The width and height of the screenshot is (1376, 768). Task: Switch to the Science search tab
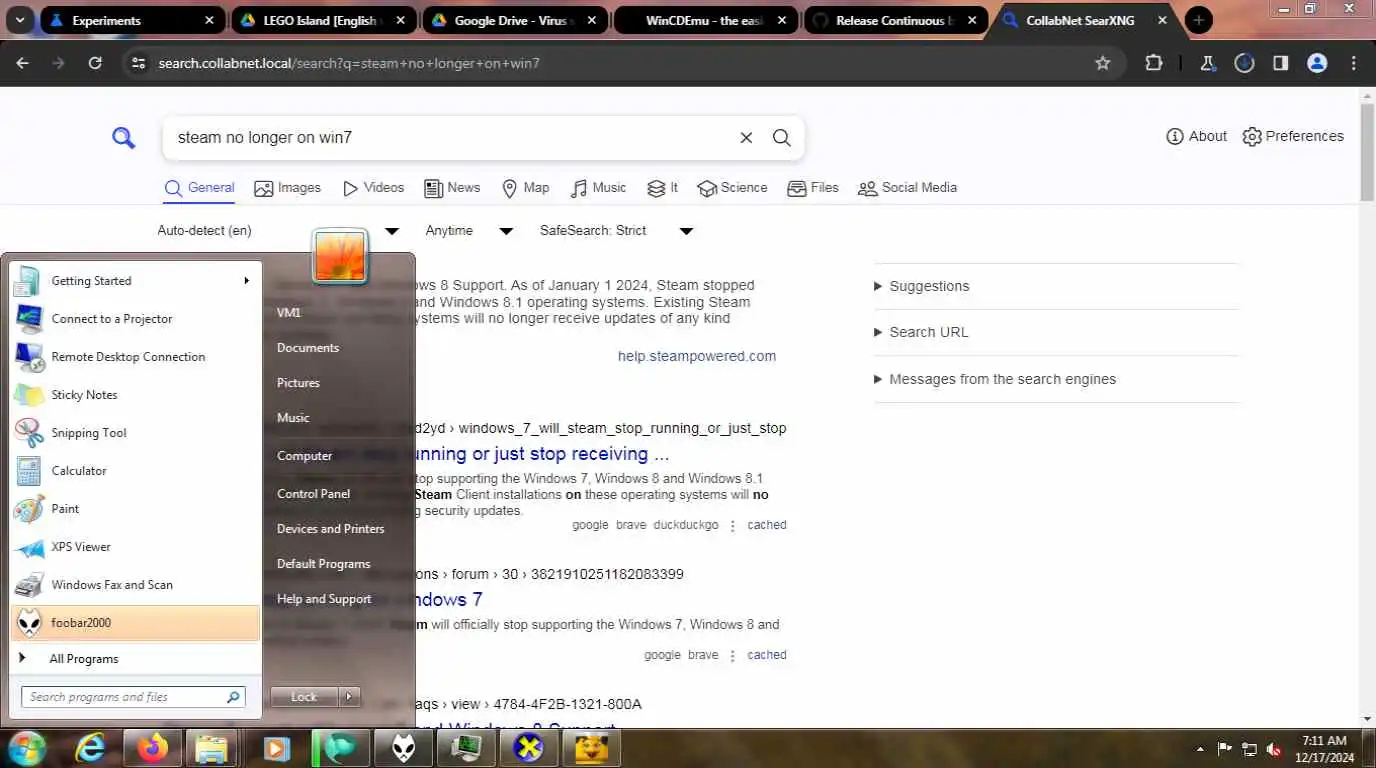(x=732, y=188)
